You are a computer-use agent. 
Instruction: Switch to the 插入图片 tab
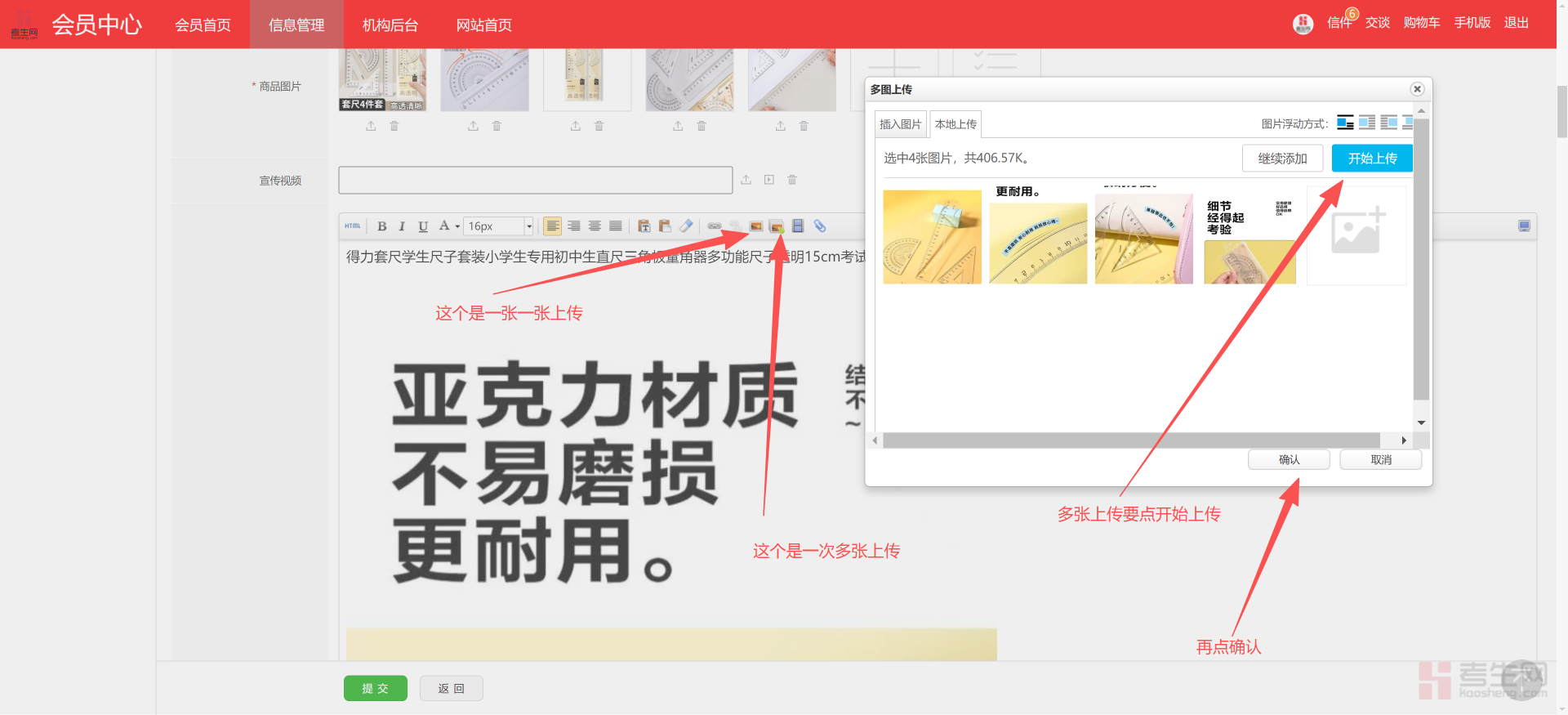tap(900, 124)
